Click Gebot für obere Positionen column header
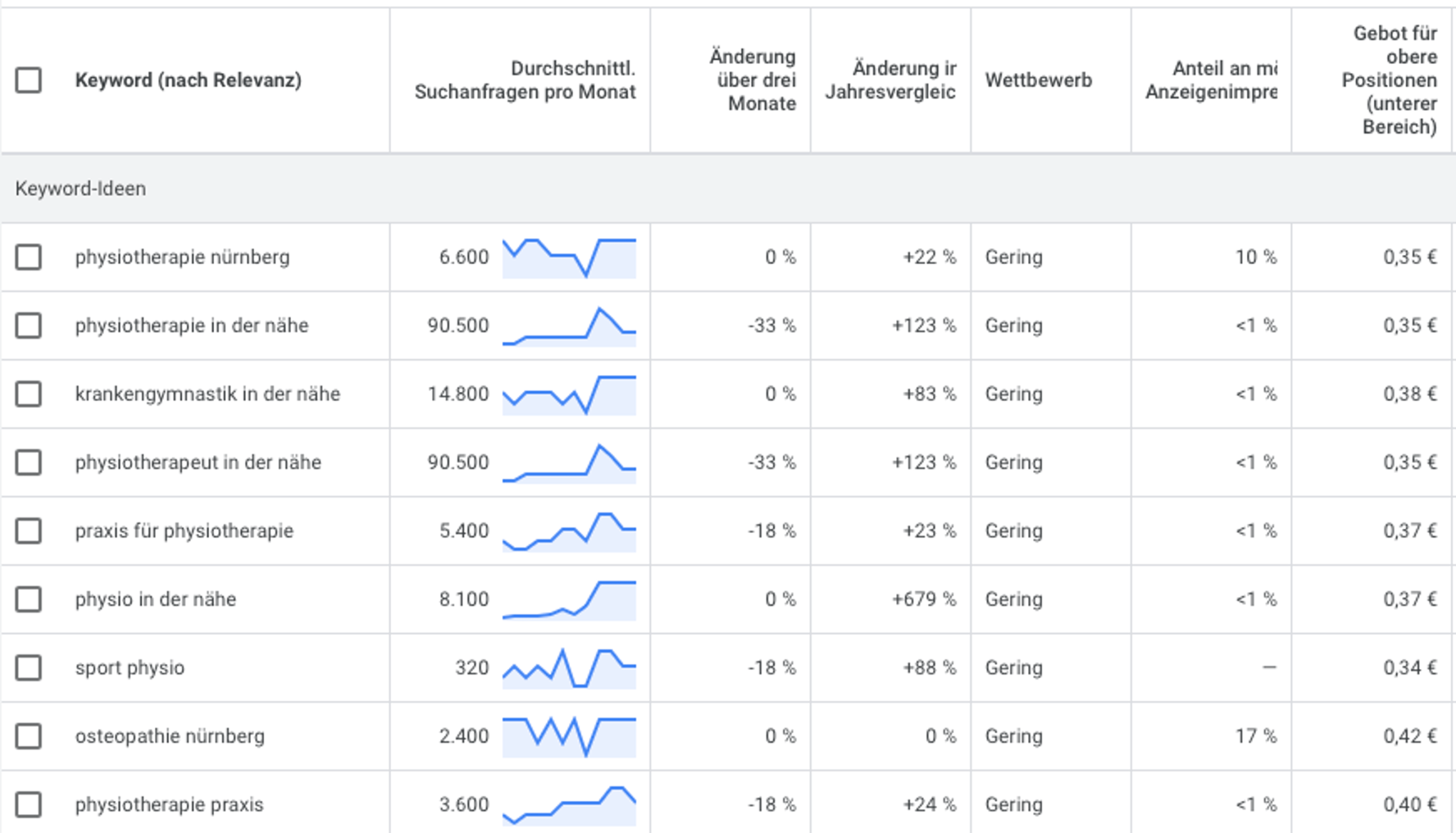This screenshot has width=1456, height=833. [1389, 80]
